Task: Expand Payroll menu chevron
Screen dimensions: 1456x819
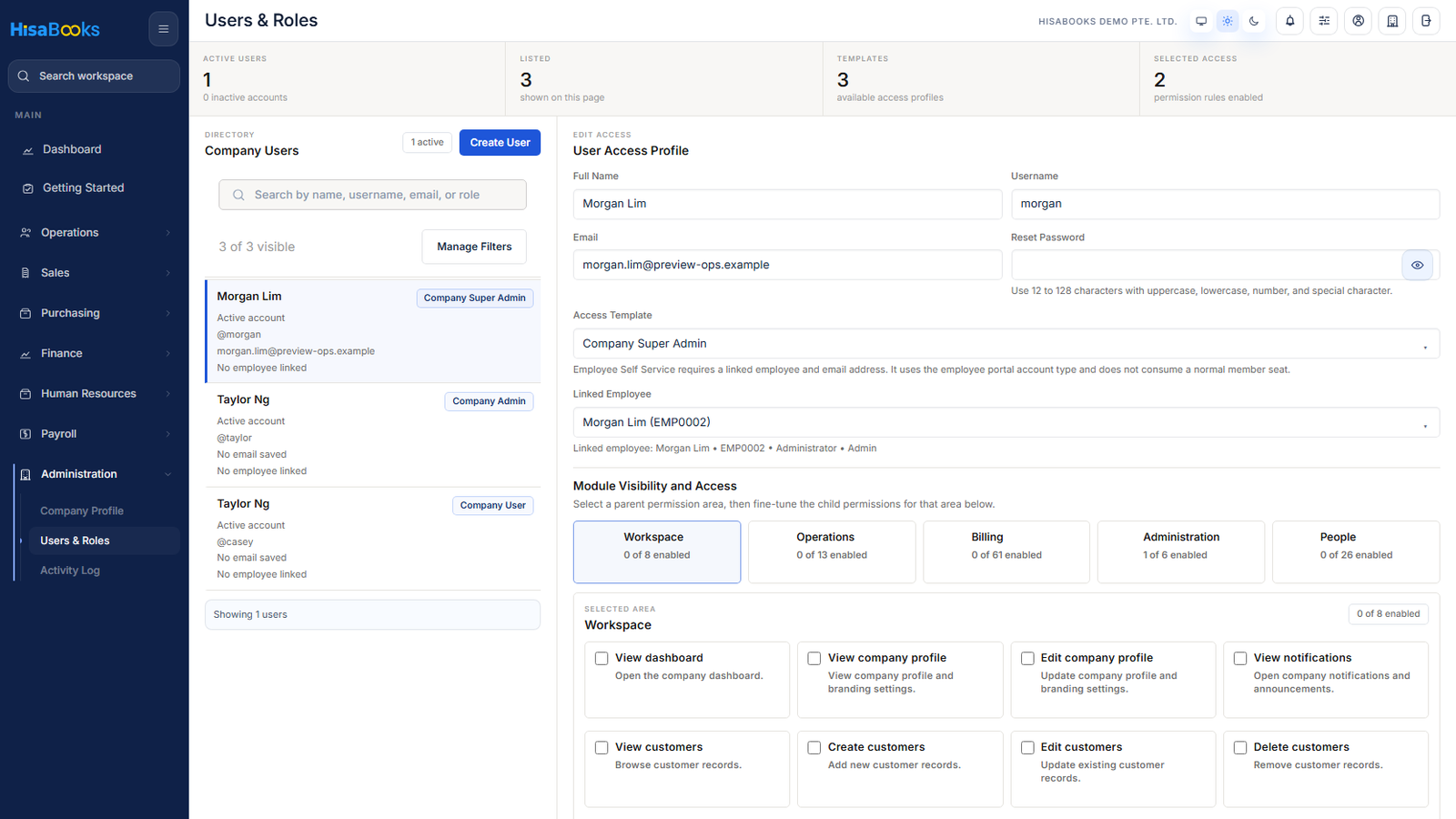Action: (x=168, y=434)
